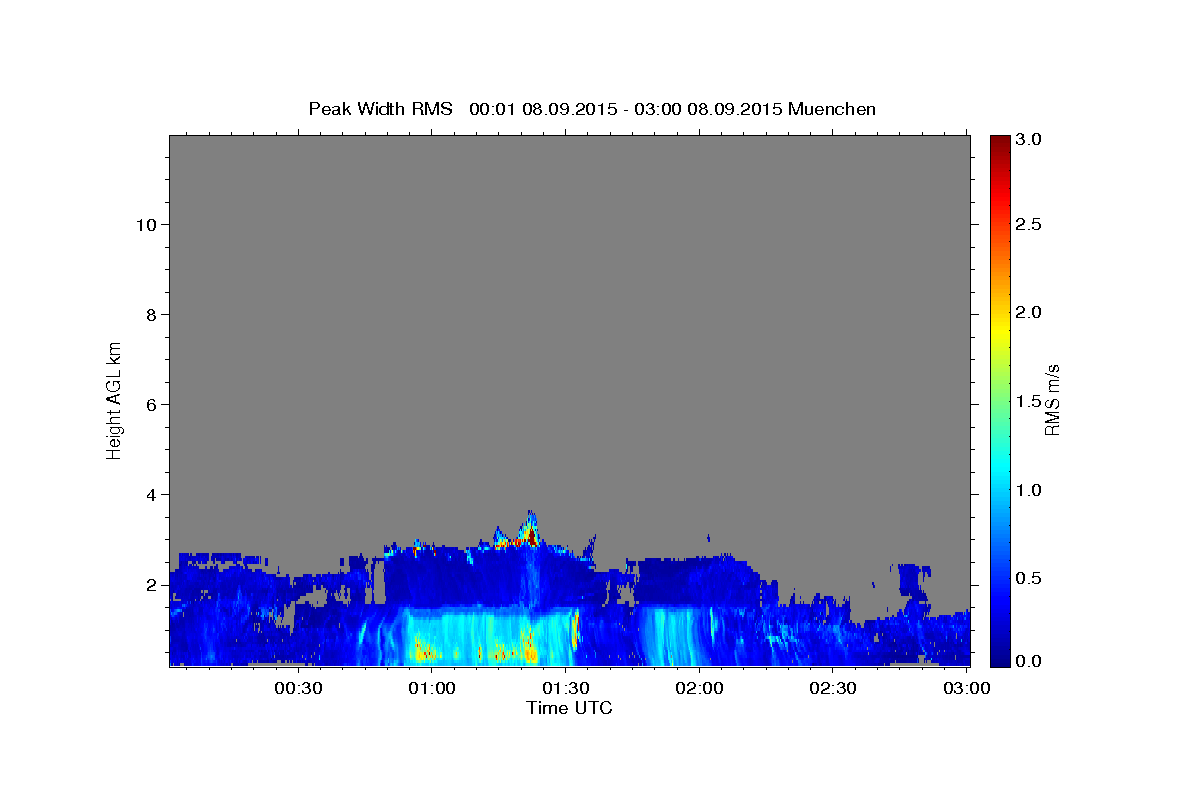Click the plot title 'Peak Width RMS'
Viewport: 1200px width, 800px height.
coord(380,109)
